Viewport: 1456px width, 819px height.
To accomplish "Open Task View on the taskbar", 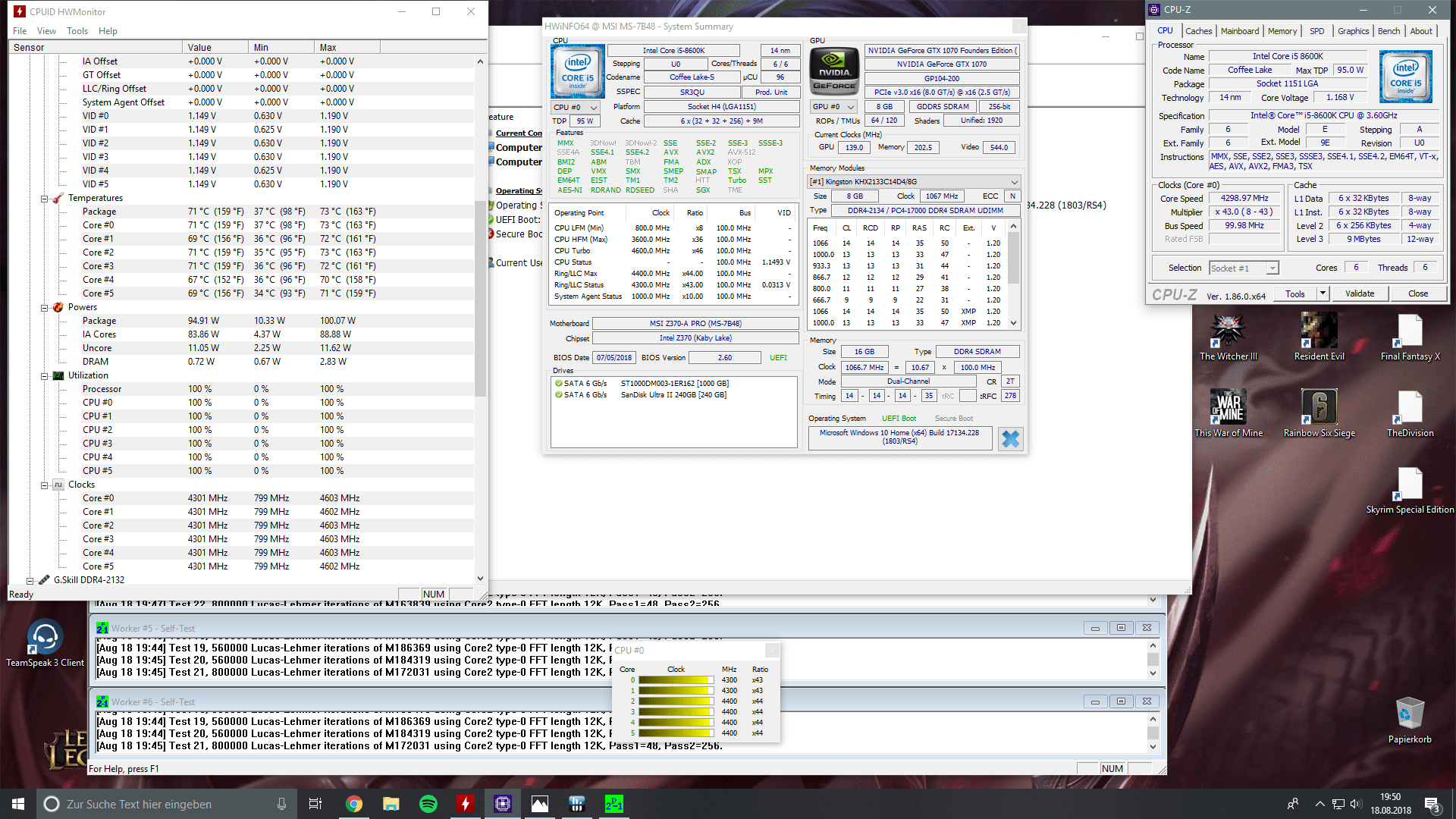I will [x=315, y=804].
